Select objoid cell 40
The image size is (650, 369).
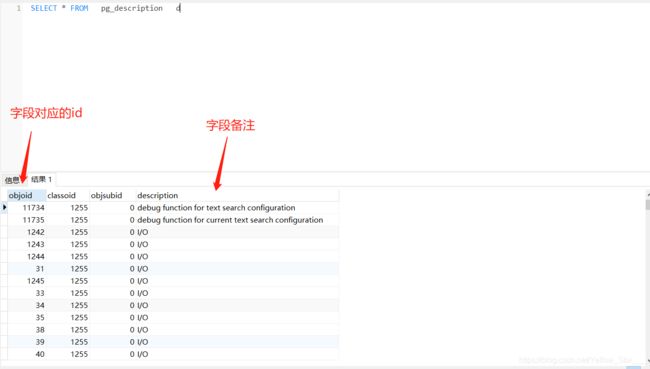pos(26,354)
